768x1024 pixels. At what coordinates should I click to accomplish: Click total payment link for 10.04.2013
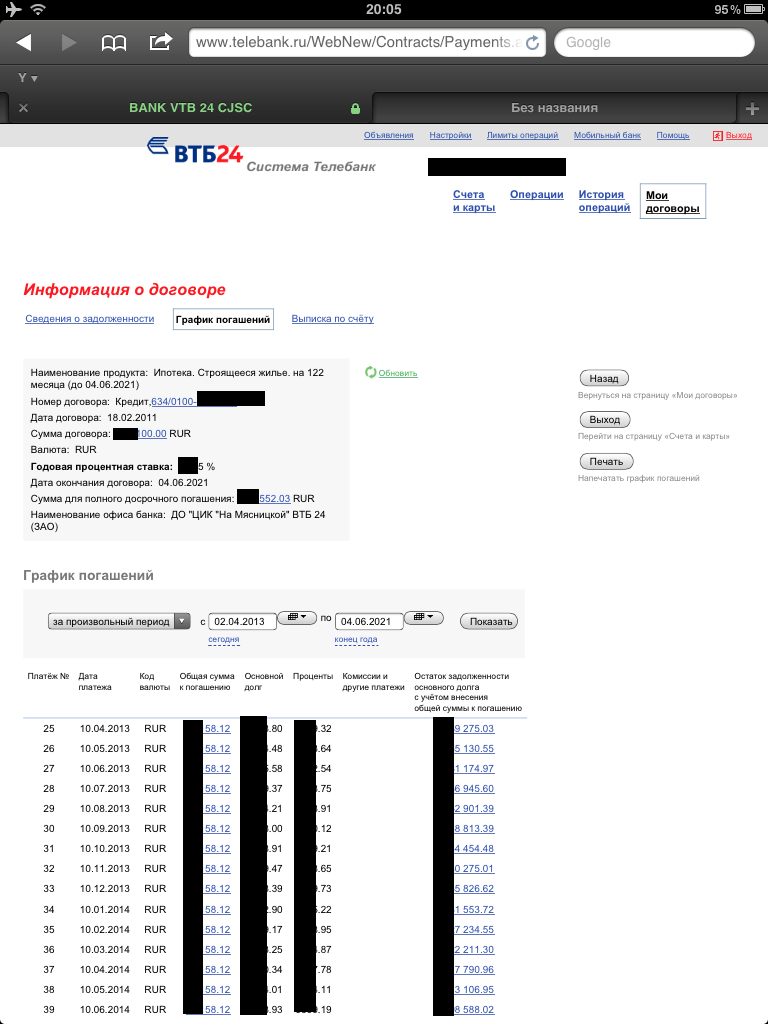[217, 728]
